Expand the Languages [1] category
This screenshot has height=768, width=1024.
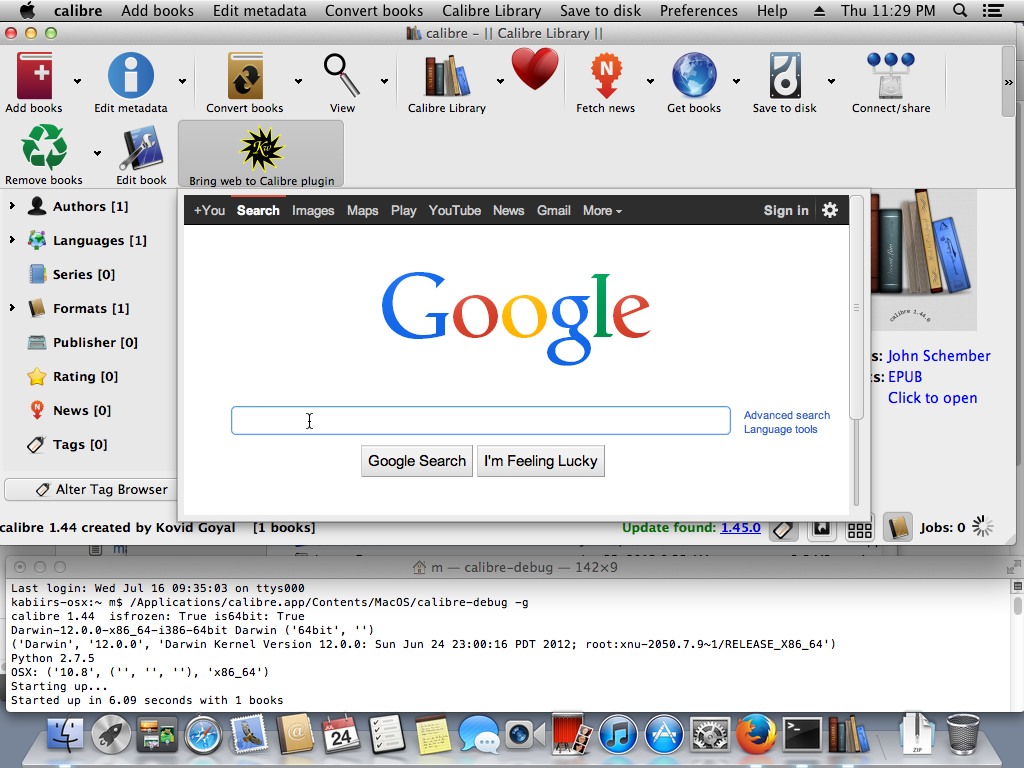coord(12,240)
